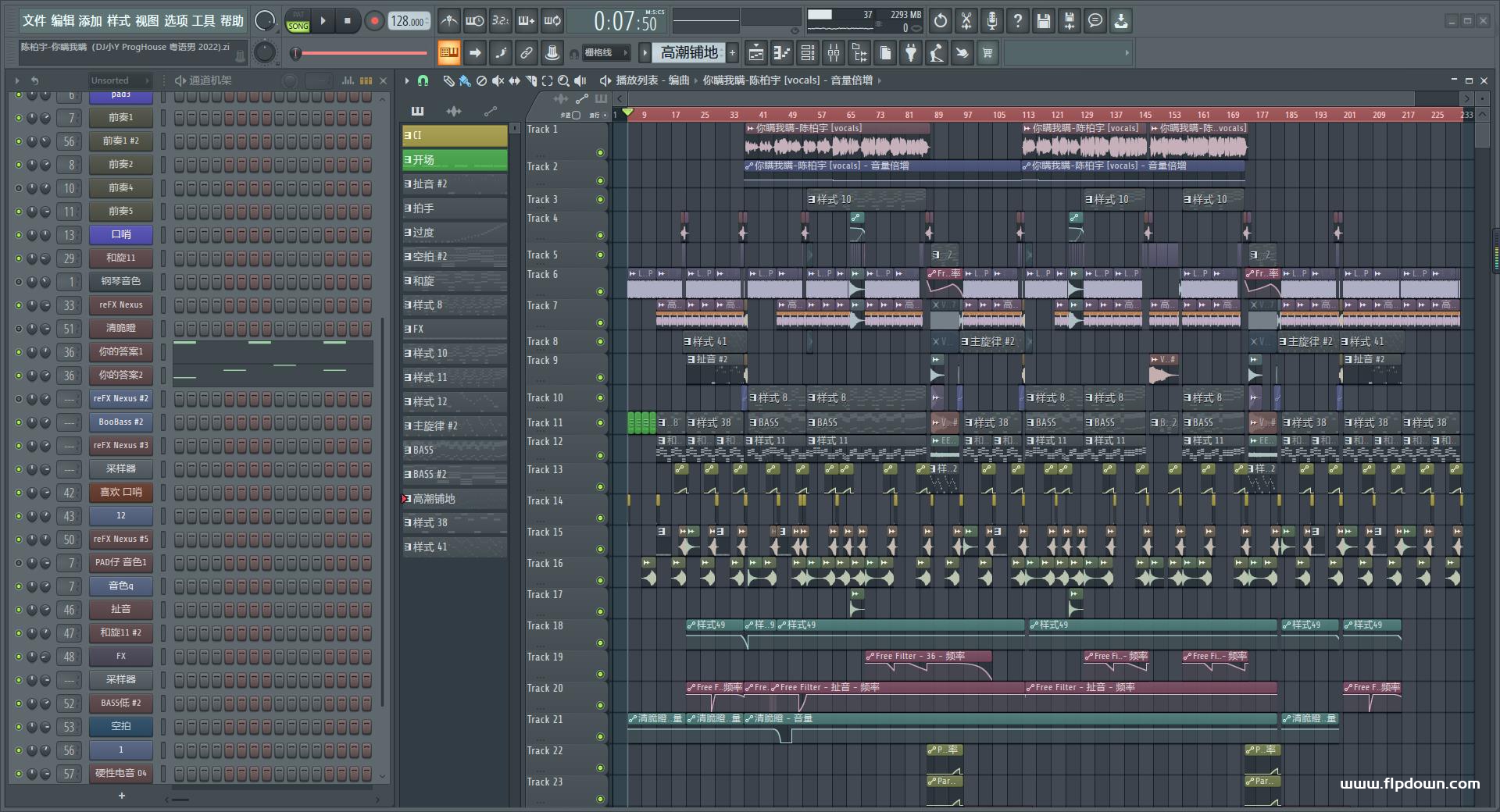Add a channel with the plus button
This screenshot has height=812, width=1500.
121,796
